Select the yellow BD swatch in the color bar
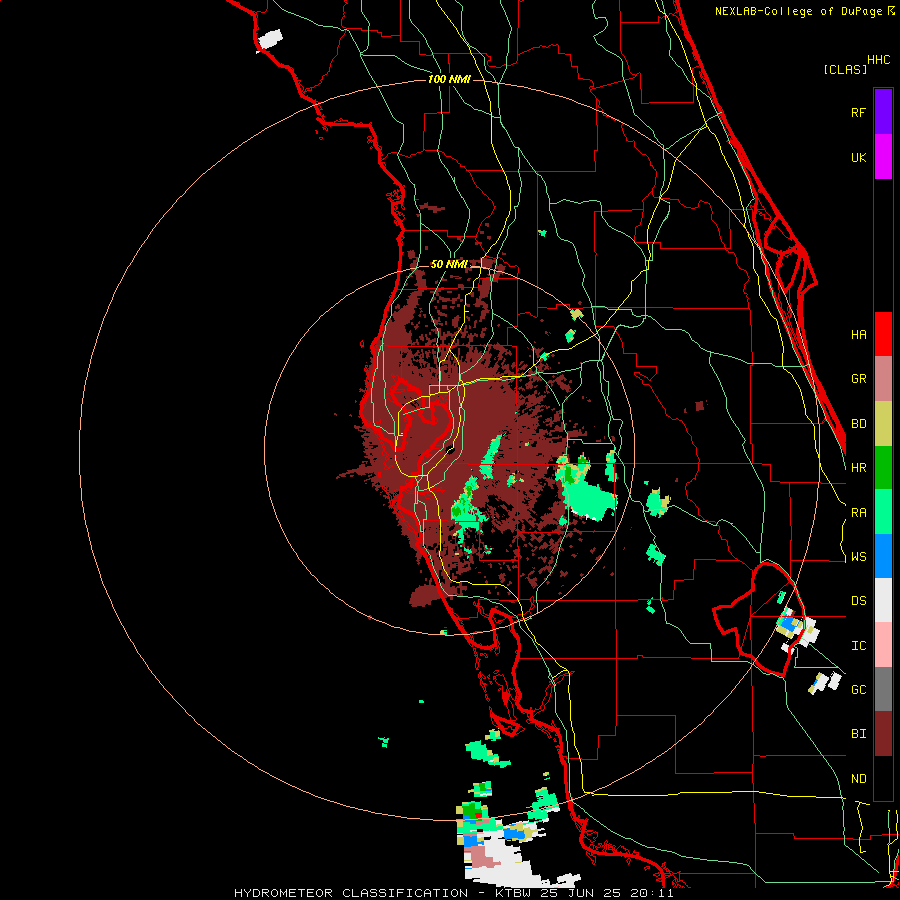Viewport: 900px width, 900px height. click(x=883, y=424)
